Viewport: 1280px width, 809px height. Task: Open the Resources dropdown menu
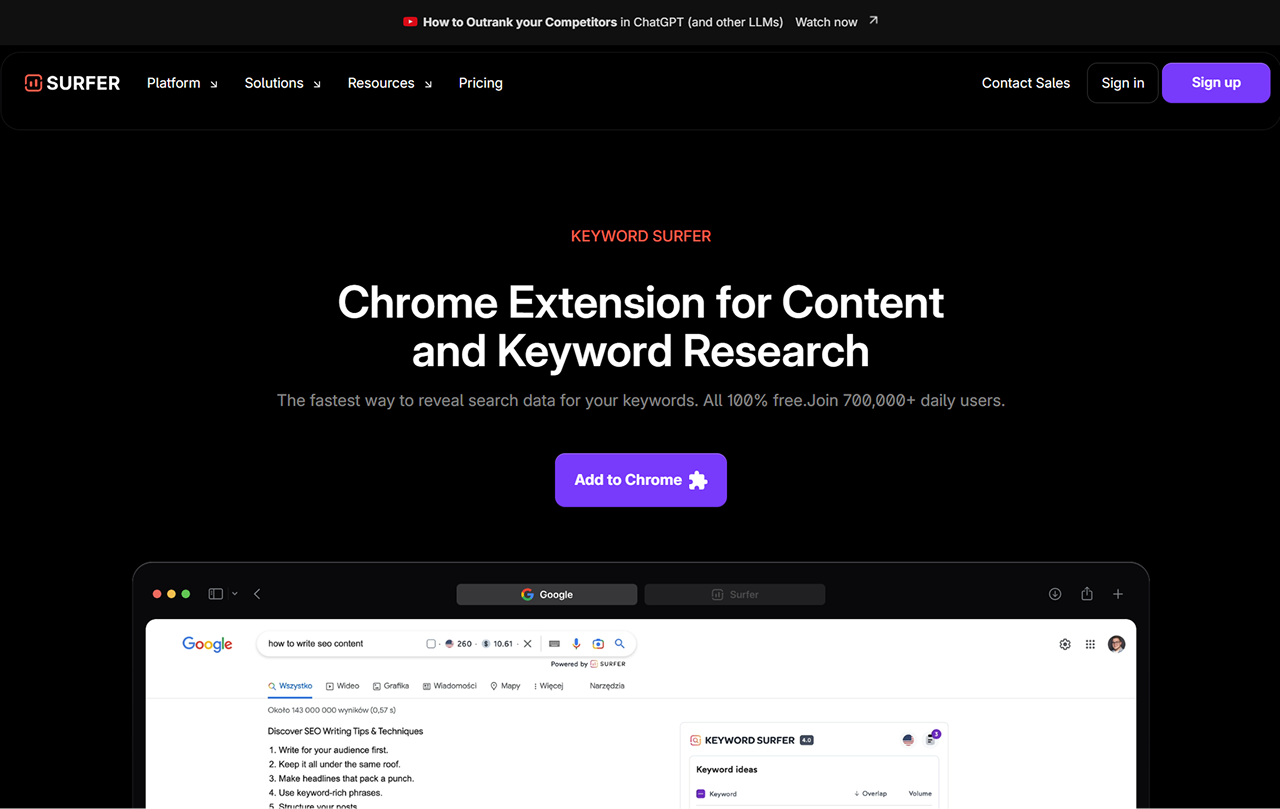(390, 83)
